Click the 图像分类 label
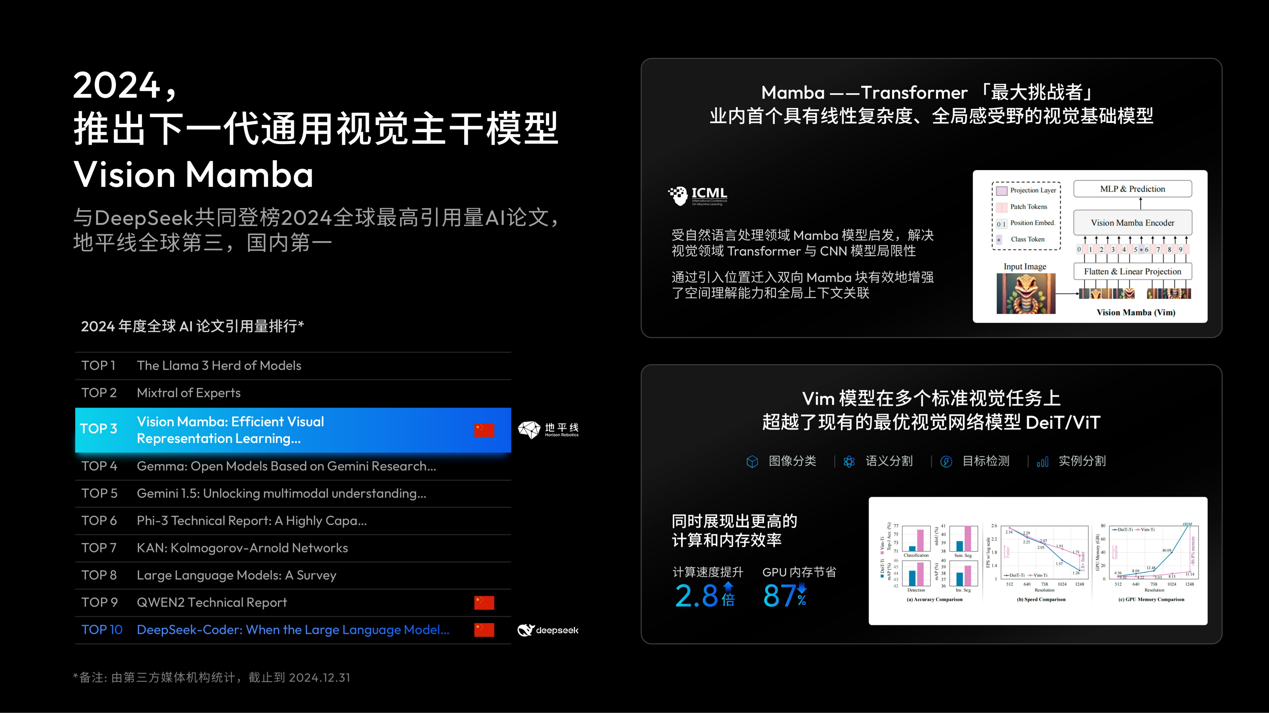The height and width of the screenshot is (713, 1269). pyautogui.click(x=792, y=462)
